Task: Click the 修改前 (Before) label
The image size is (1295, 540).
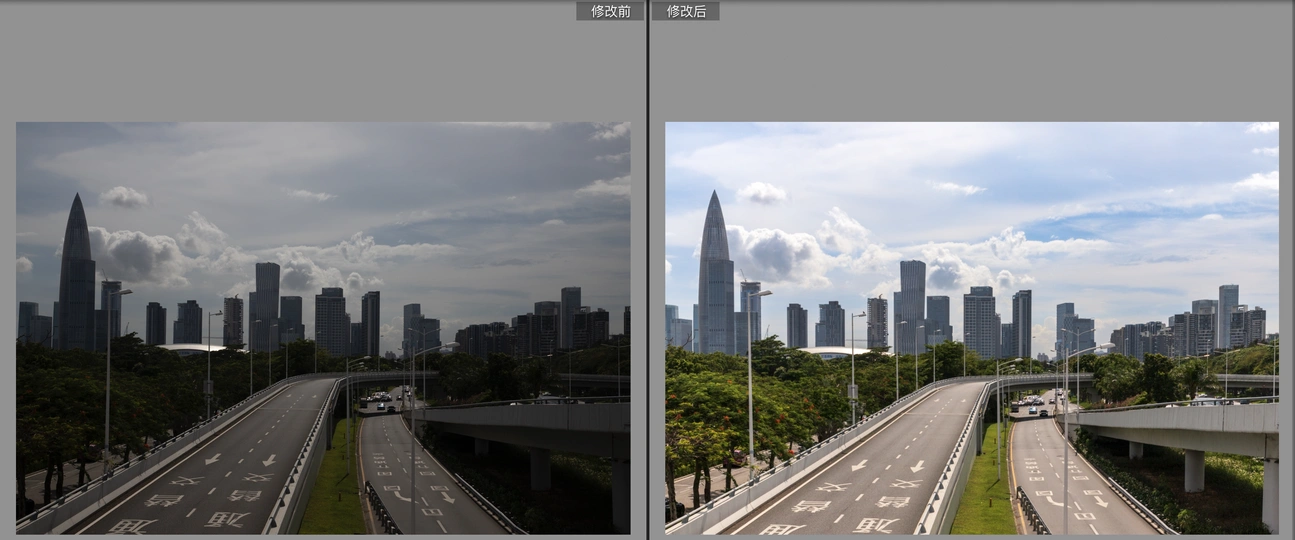Action: tap(610, 11)
